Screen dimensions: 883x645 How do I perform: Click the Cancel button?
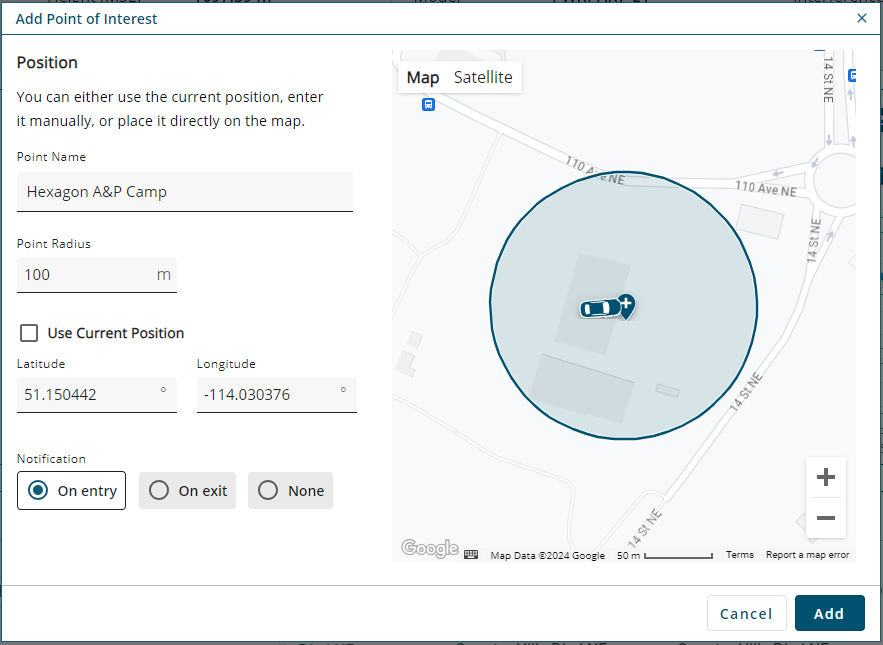tap(747, 613)
